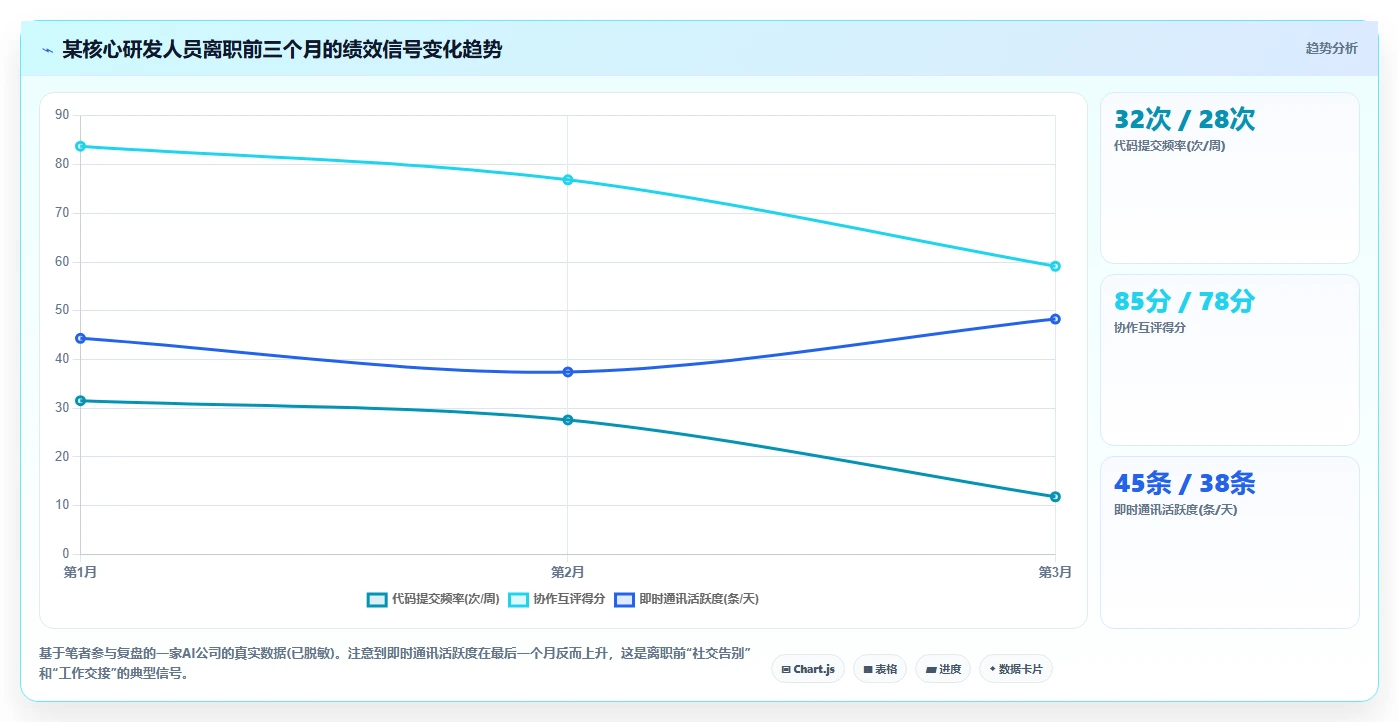Select 协作互评得分 data point at 第1月
The width and height of the screenshot is (1399, 722).
click(80, 146)
